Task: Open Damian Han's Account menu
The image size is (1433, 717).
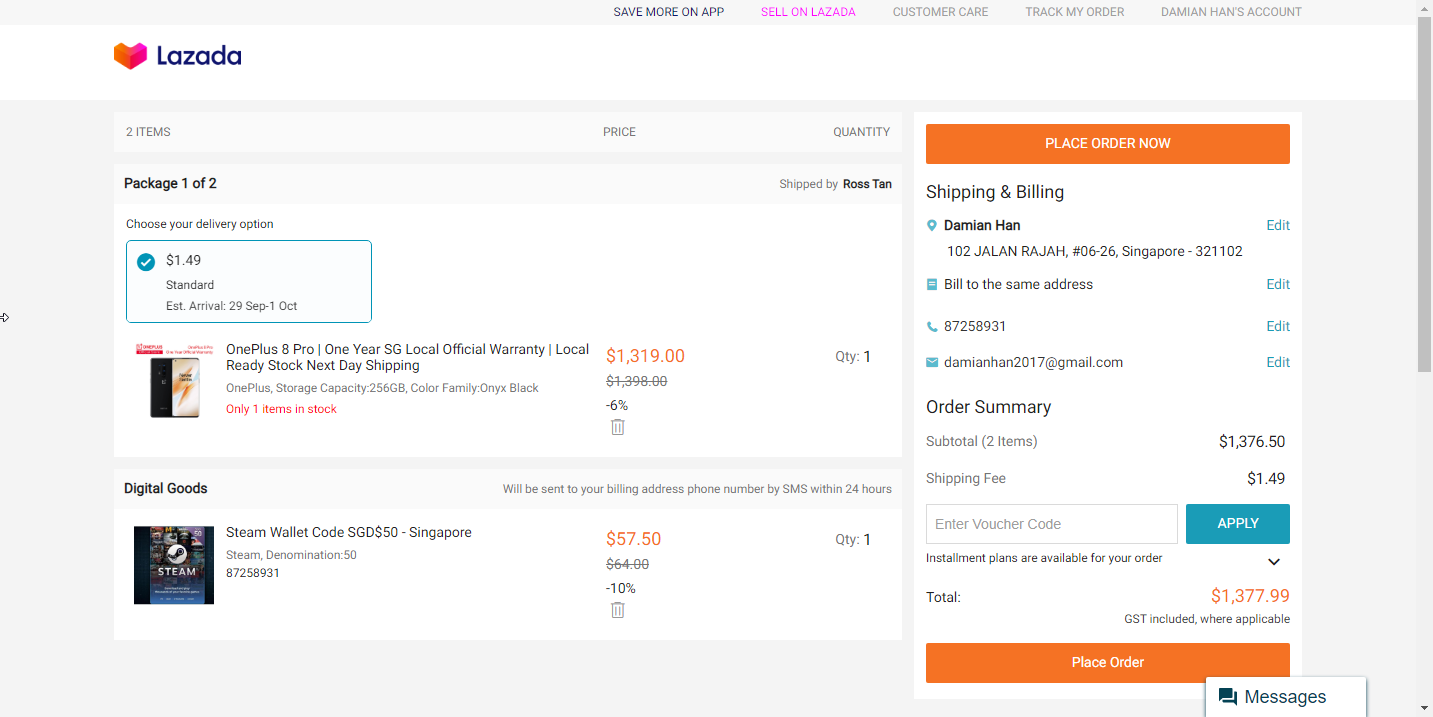Action: pyautogui.click(x=1231, y=12)
